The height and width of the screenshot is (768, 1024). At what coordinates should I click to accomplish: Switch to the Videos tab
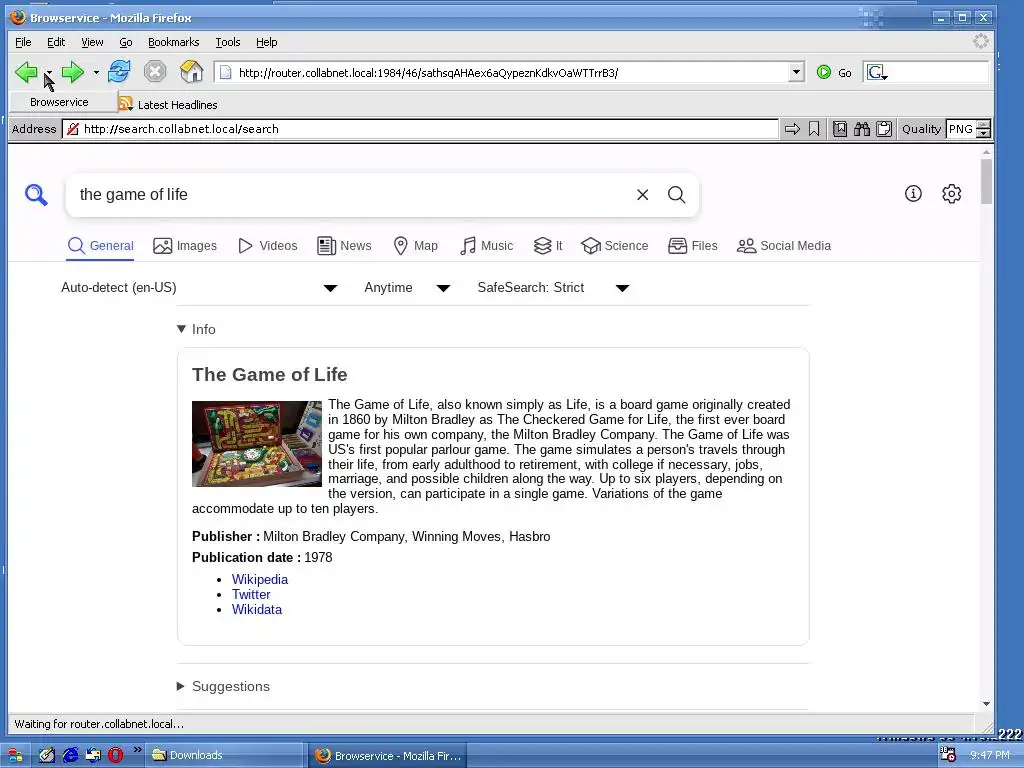pyautogui.click(x=268, y=246)
